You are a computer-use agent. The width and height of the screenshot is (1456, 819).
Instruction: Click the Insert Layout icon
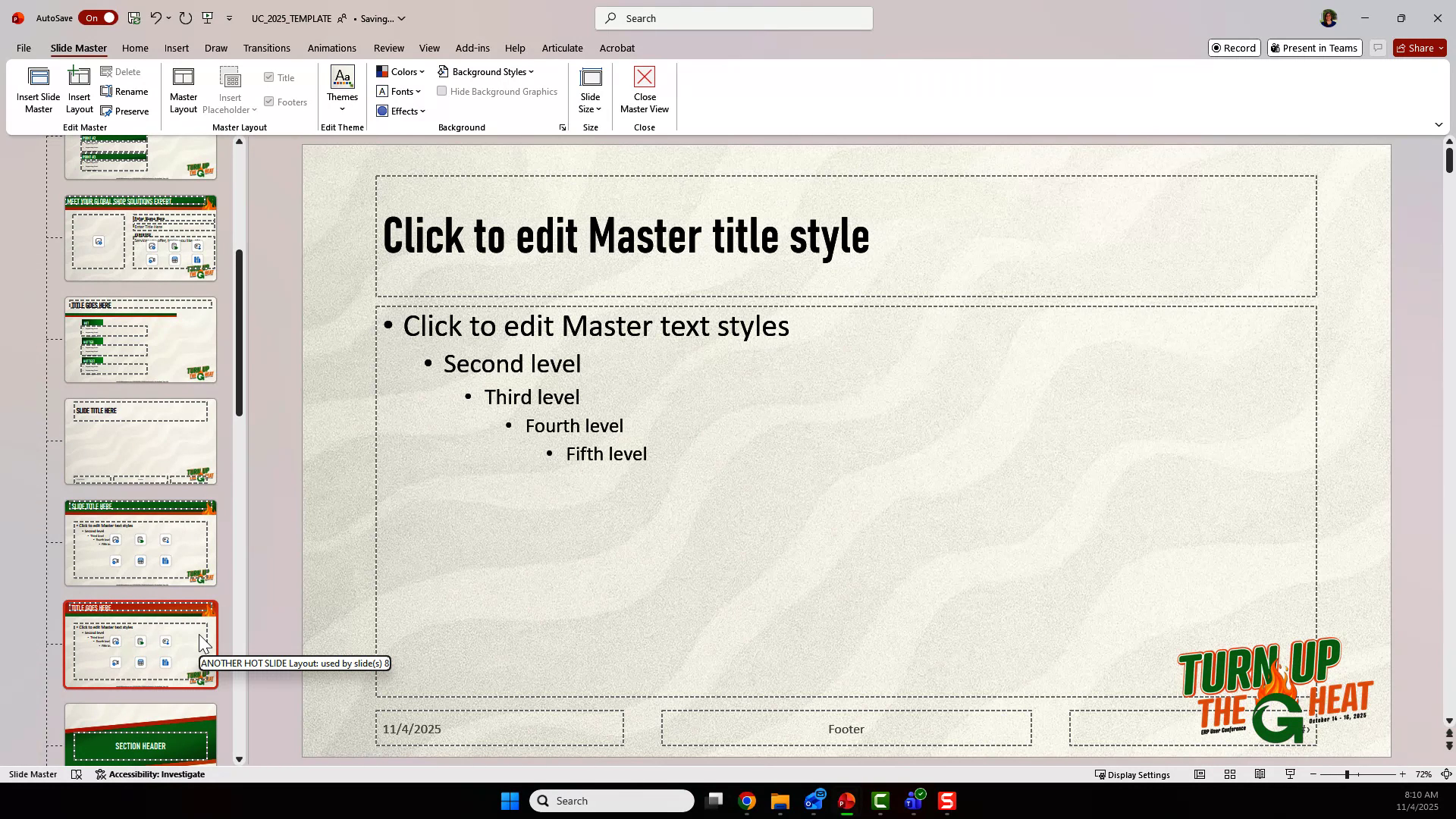coord(79,87)
